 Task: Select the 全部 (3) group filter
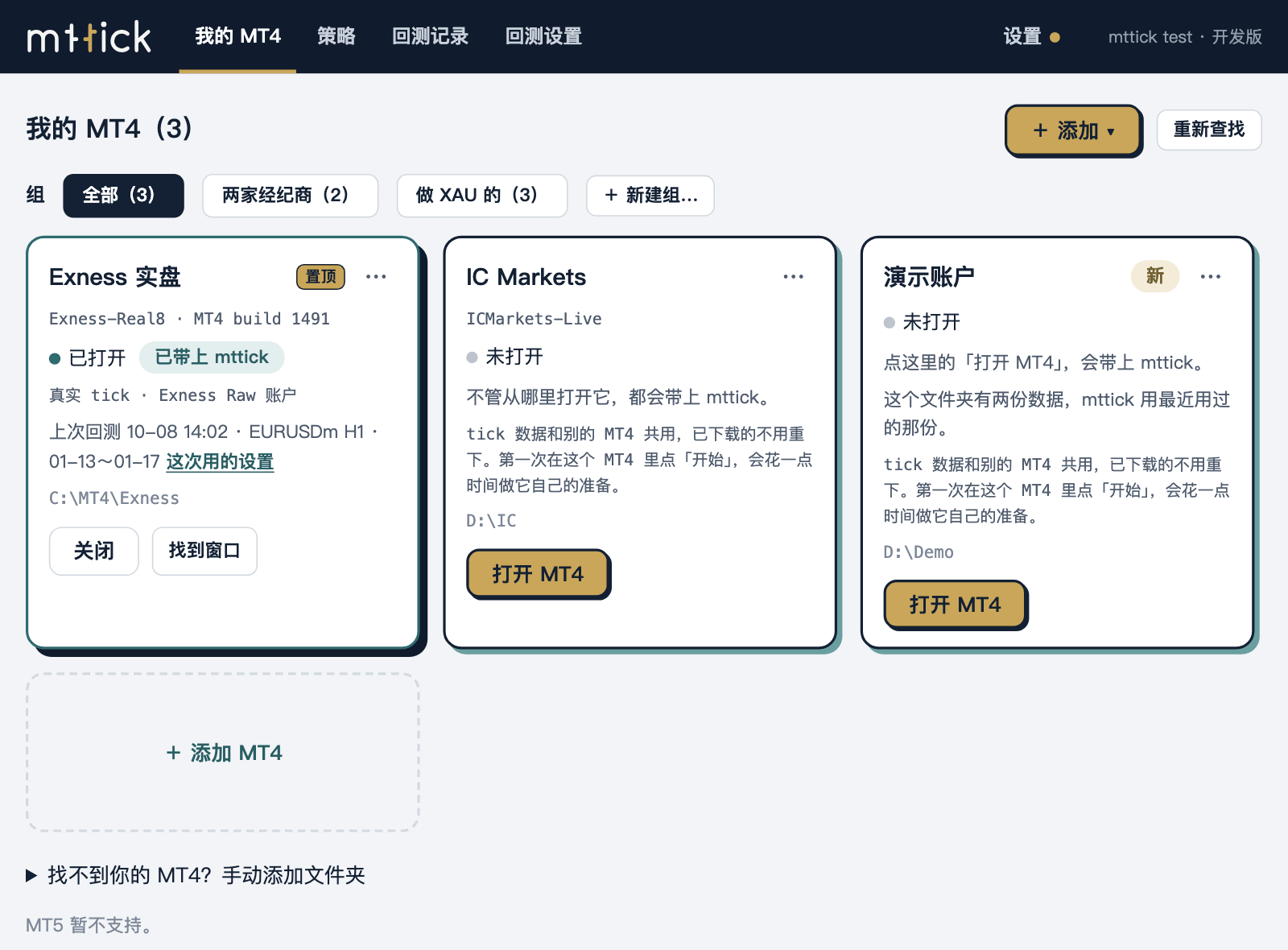tap(123, 196)
